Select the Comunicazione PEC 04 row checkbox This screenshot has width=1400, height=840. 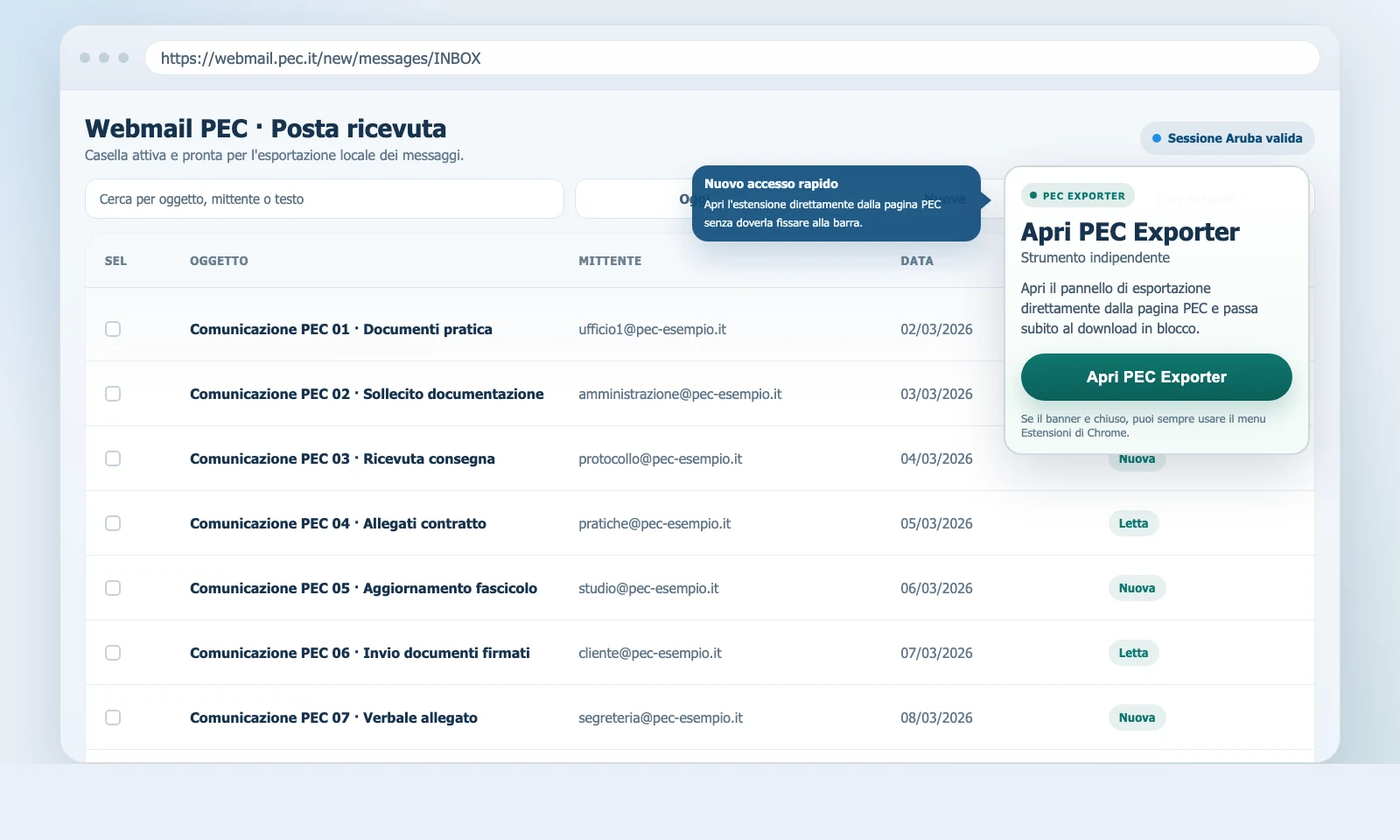[x=113, y=523]
